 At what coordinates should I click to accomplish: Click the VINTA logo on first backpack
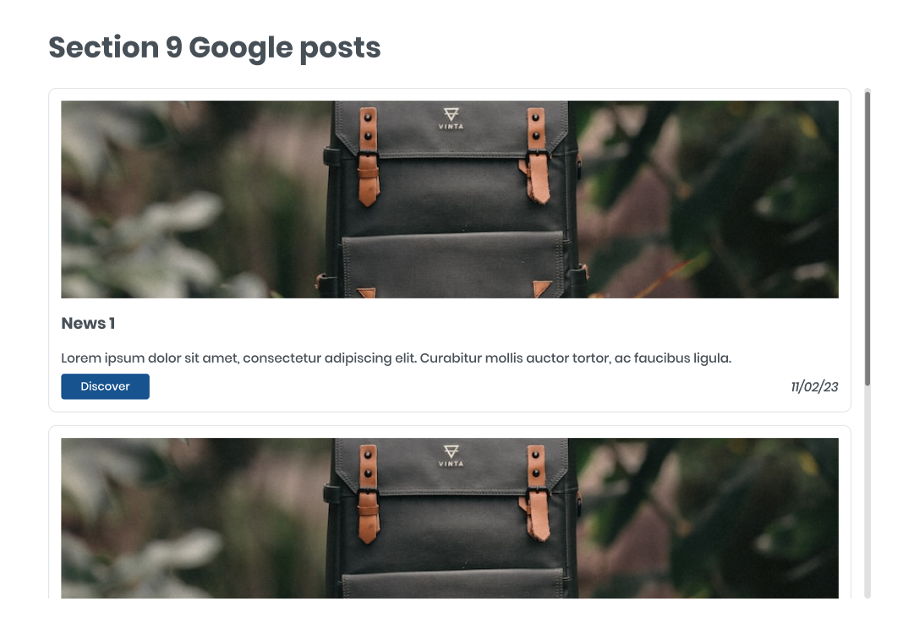451,118
